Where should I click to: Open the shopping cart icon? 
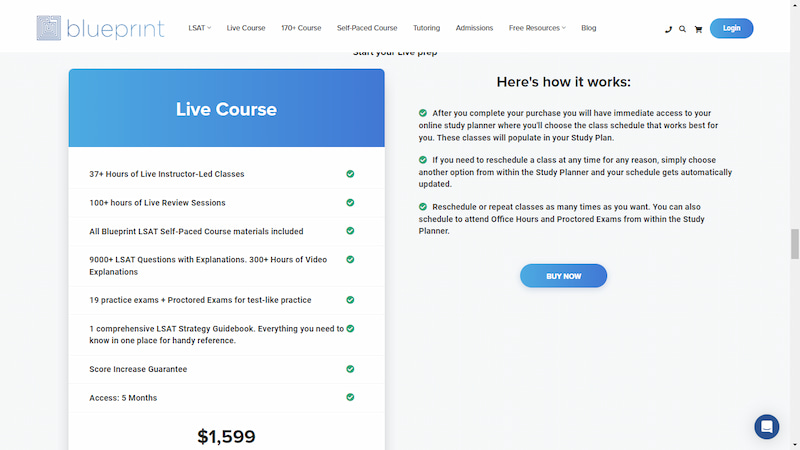click(x=698, y=29)
